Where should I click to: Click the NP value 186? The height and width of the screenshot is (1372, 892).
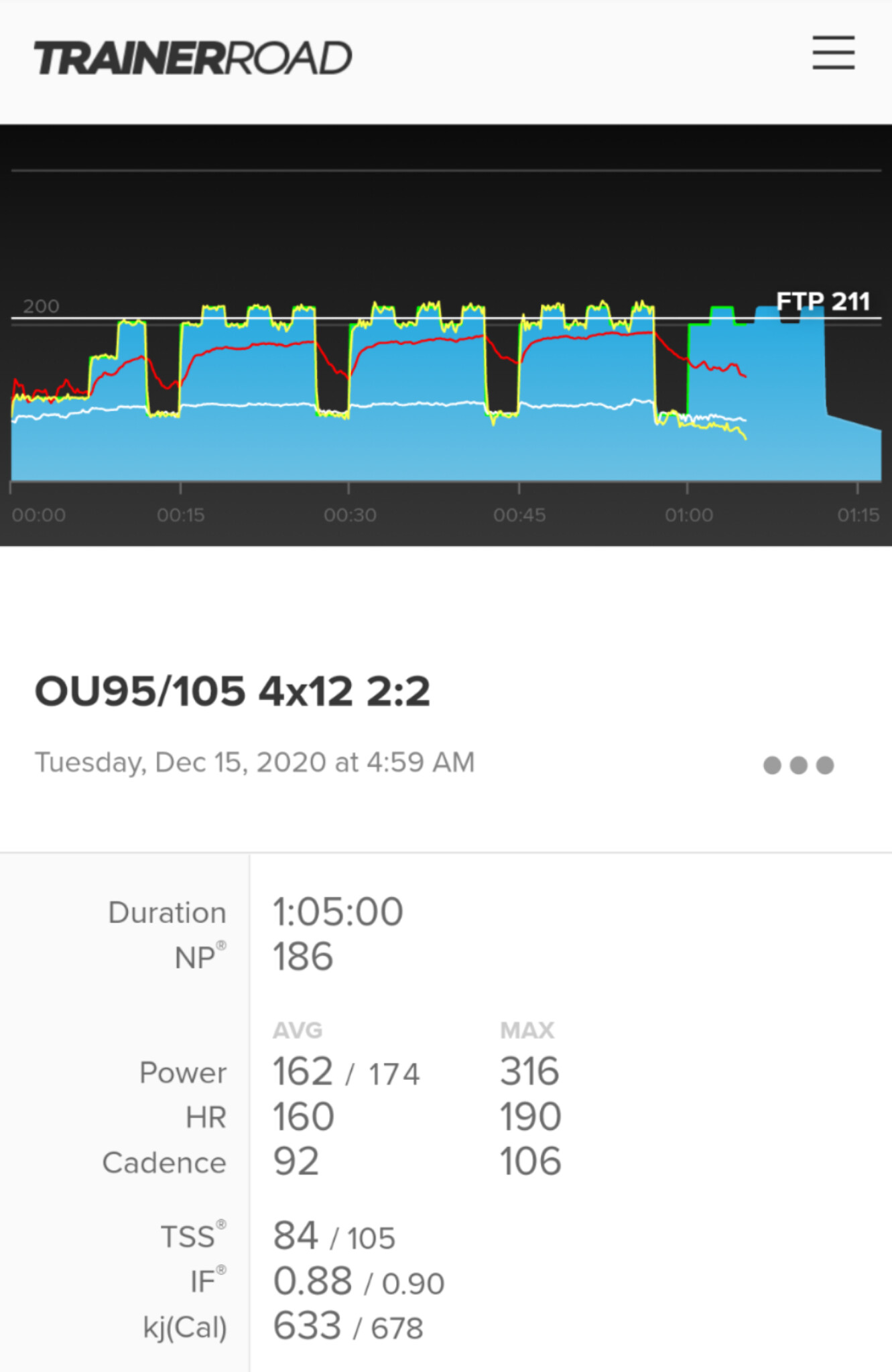[x=302, y=957]
